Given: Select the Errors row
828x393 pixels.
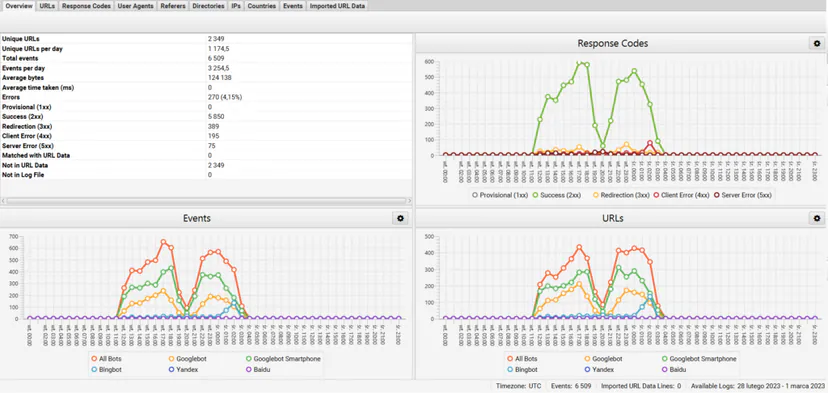Looking at the screenshot, I should (x=206, y=97).
